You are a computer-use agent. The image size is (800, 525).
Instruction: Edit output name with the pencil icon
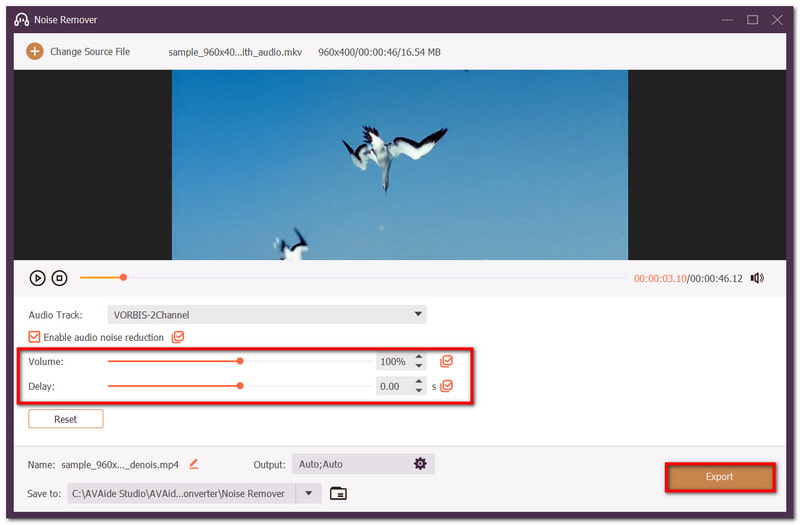click(x=193, y=464)
